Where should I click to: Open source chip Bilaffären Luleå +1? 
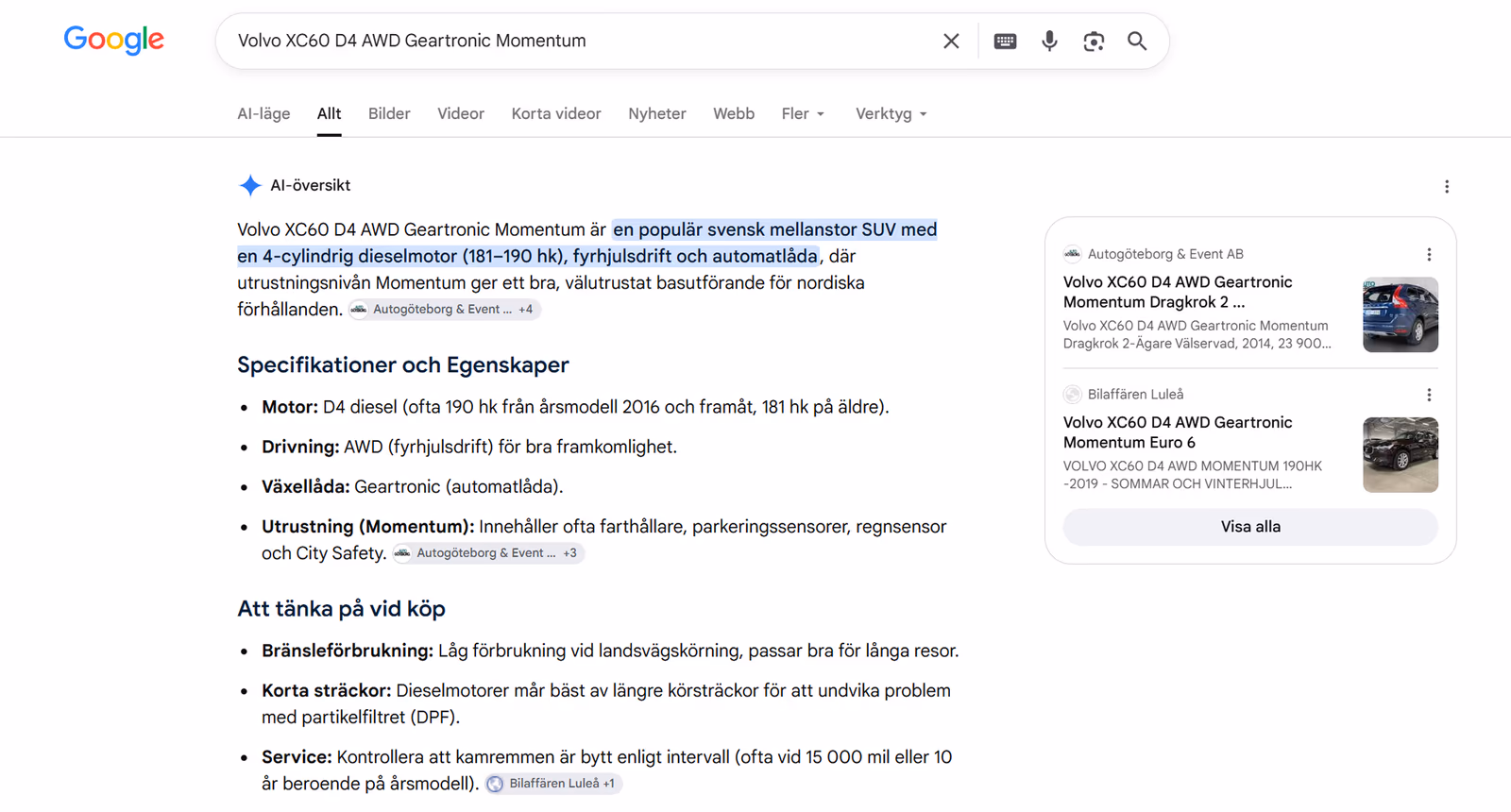[553, 784]
